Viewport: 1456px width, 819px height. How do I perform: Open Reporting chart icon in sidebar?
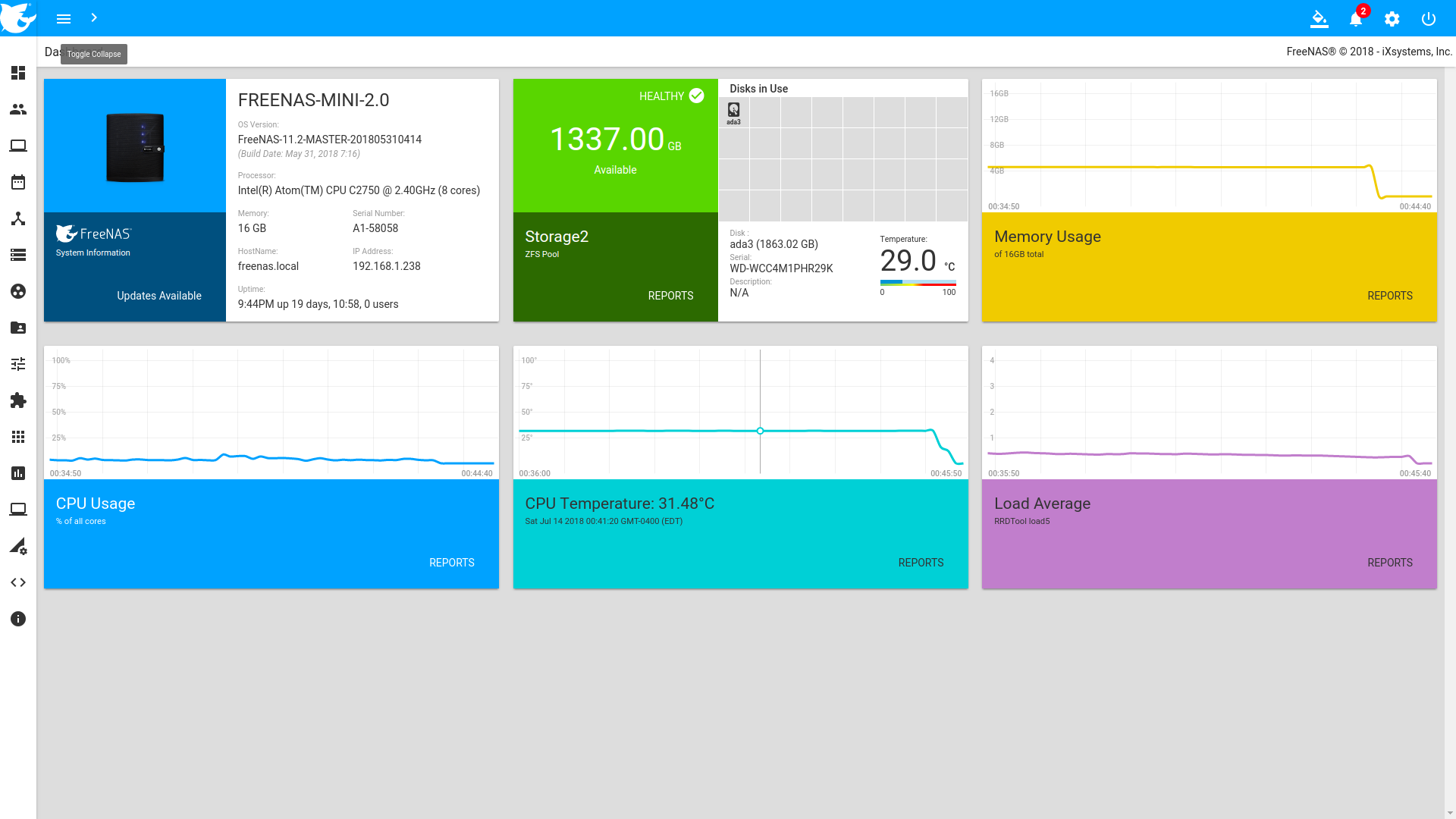point(18,473)
